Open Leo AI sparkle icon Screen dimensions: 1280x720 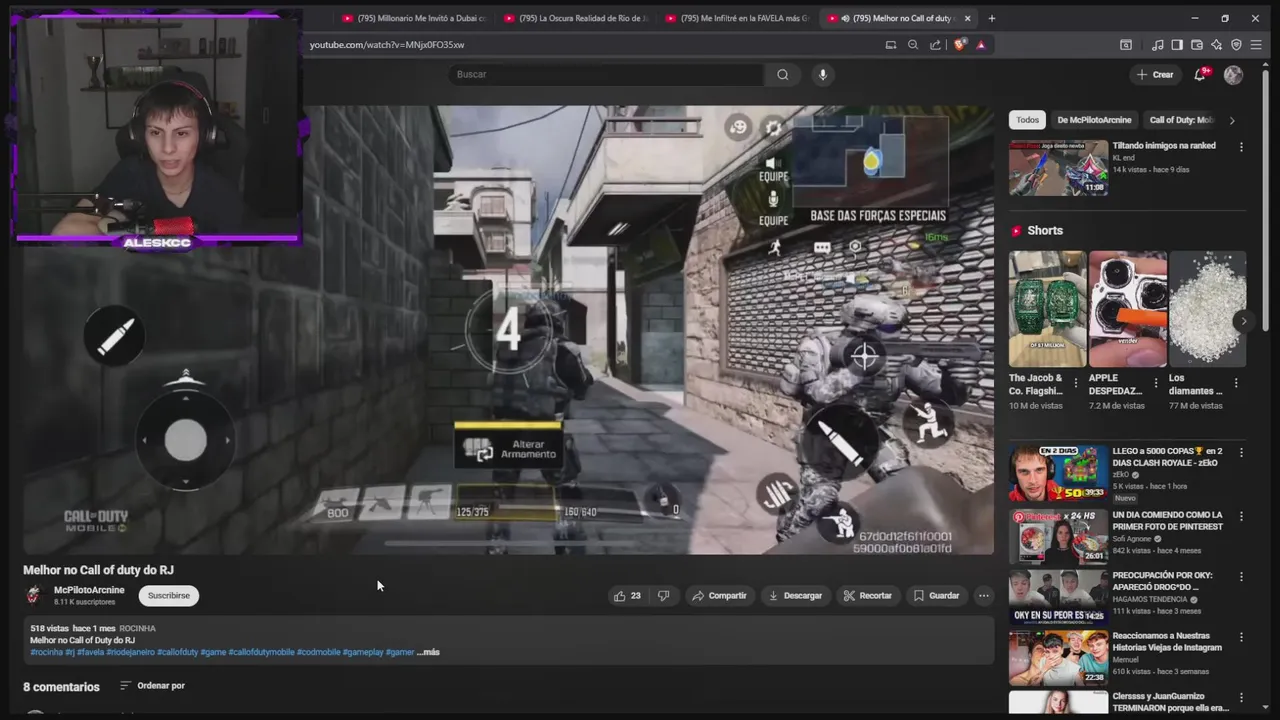point(1217,45)
